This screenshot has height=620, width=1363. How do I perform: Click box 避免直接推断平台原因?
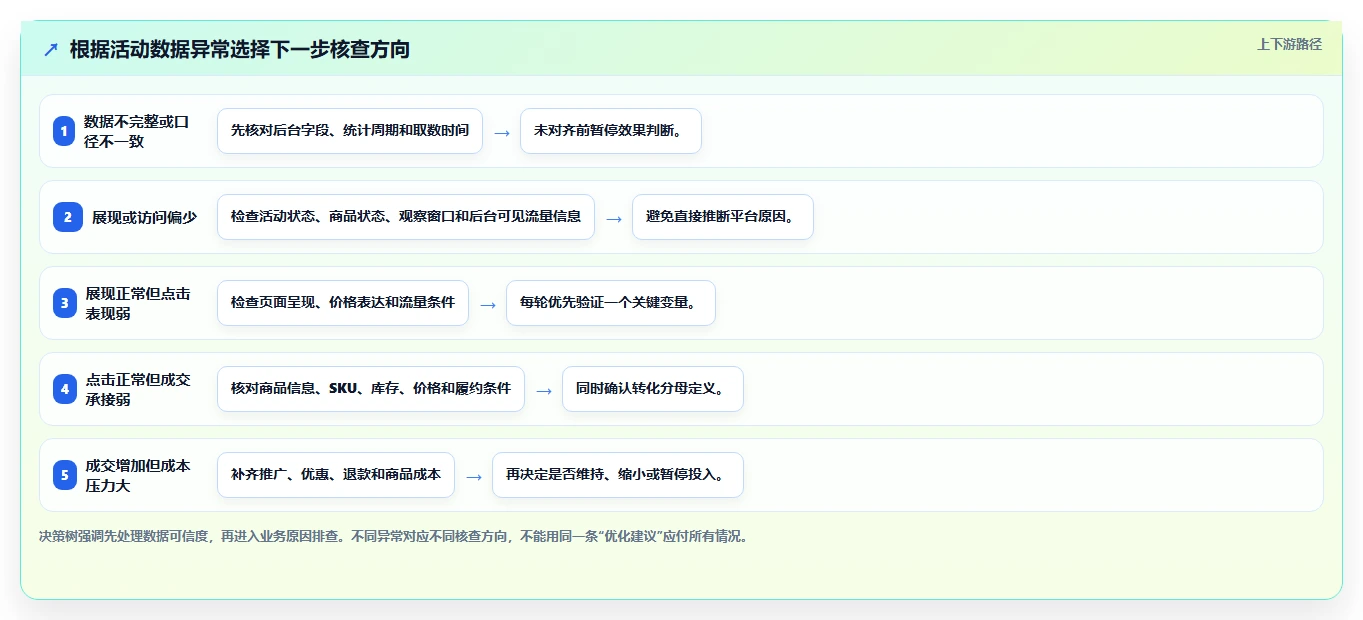[723, 217]
